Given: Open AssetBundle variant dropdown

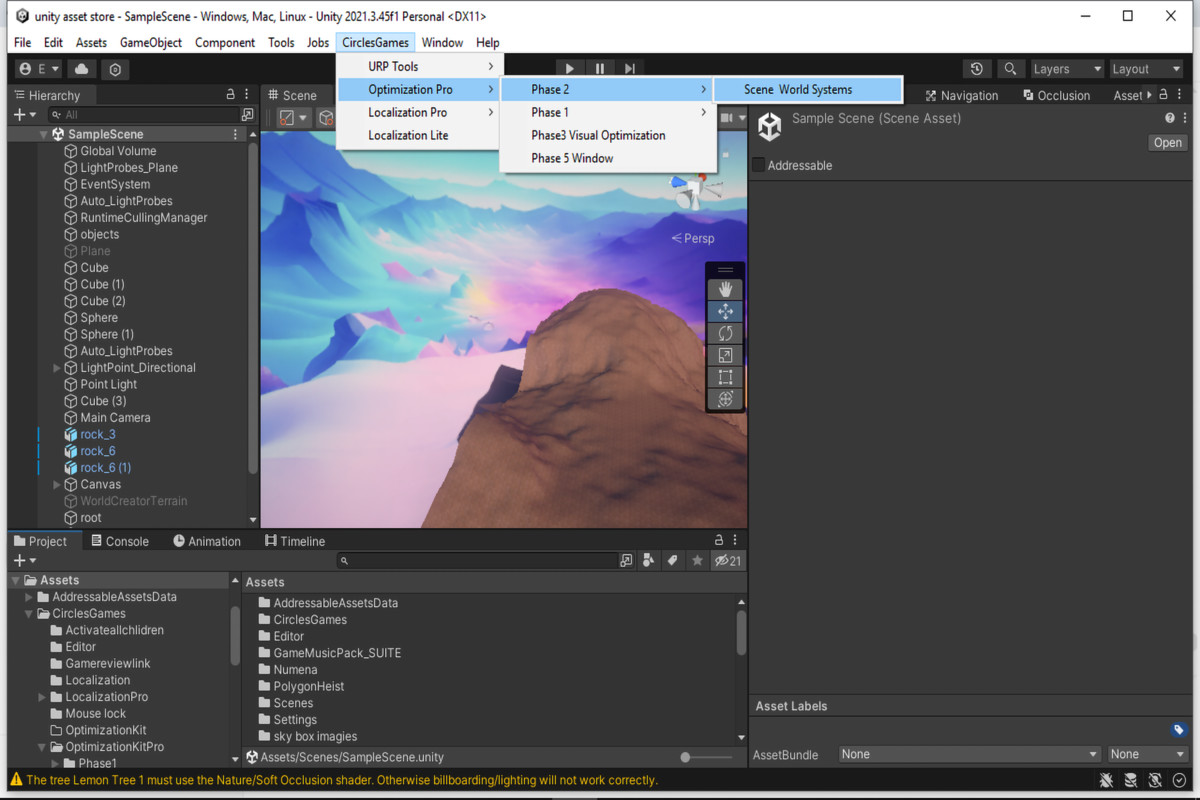Looking at the screenshot, I should 1146,754.
